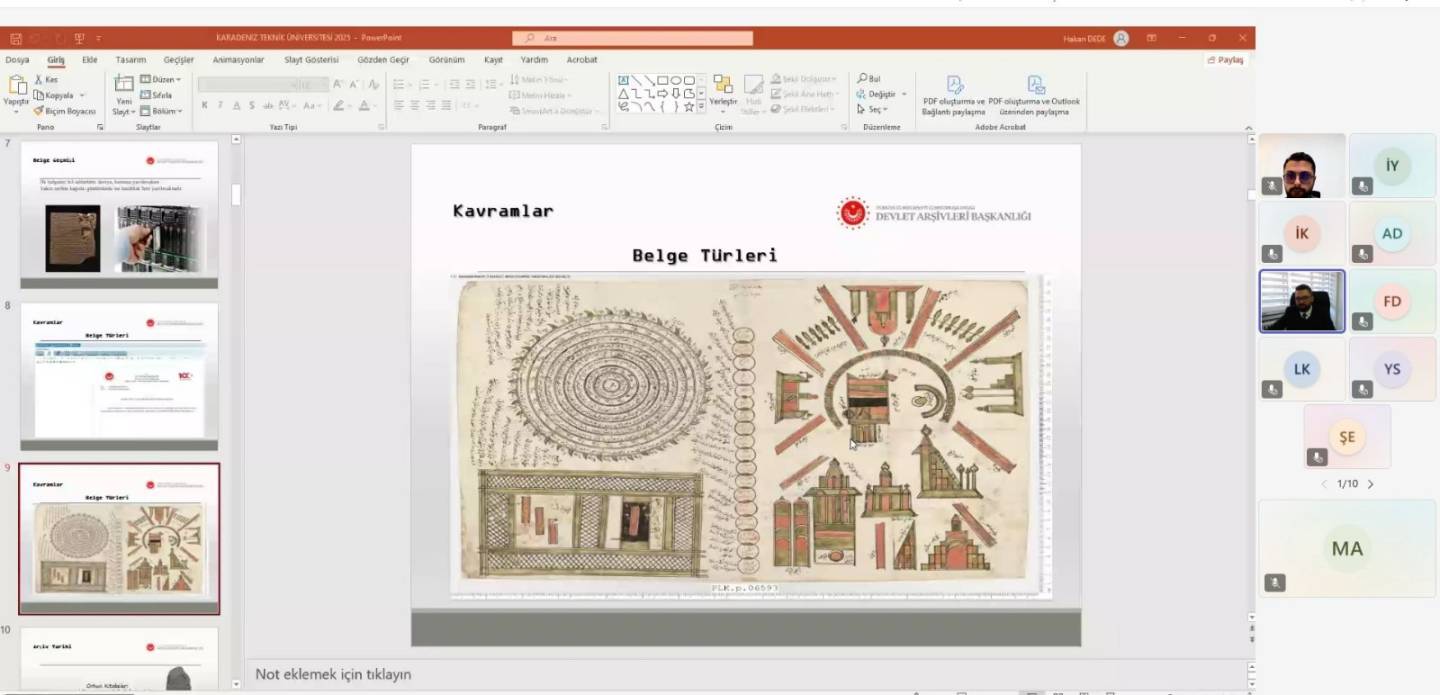Image resolution: width=1440 pixels, height=695 pixels.
Task: Open the Tasarım ribbon tab
Action: coord(130,60)
